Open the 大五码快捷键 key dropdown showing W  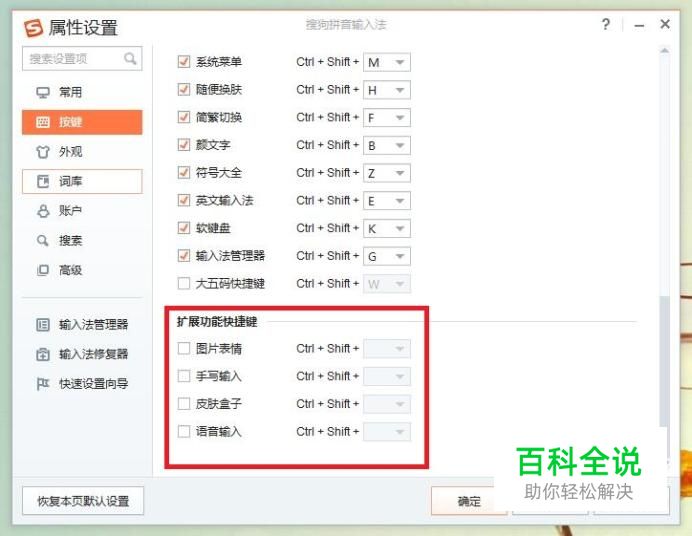pos(387,284)
